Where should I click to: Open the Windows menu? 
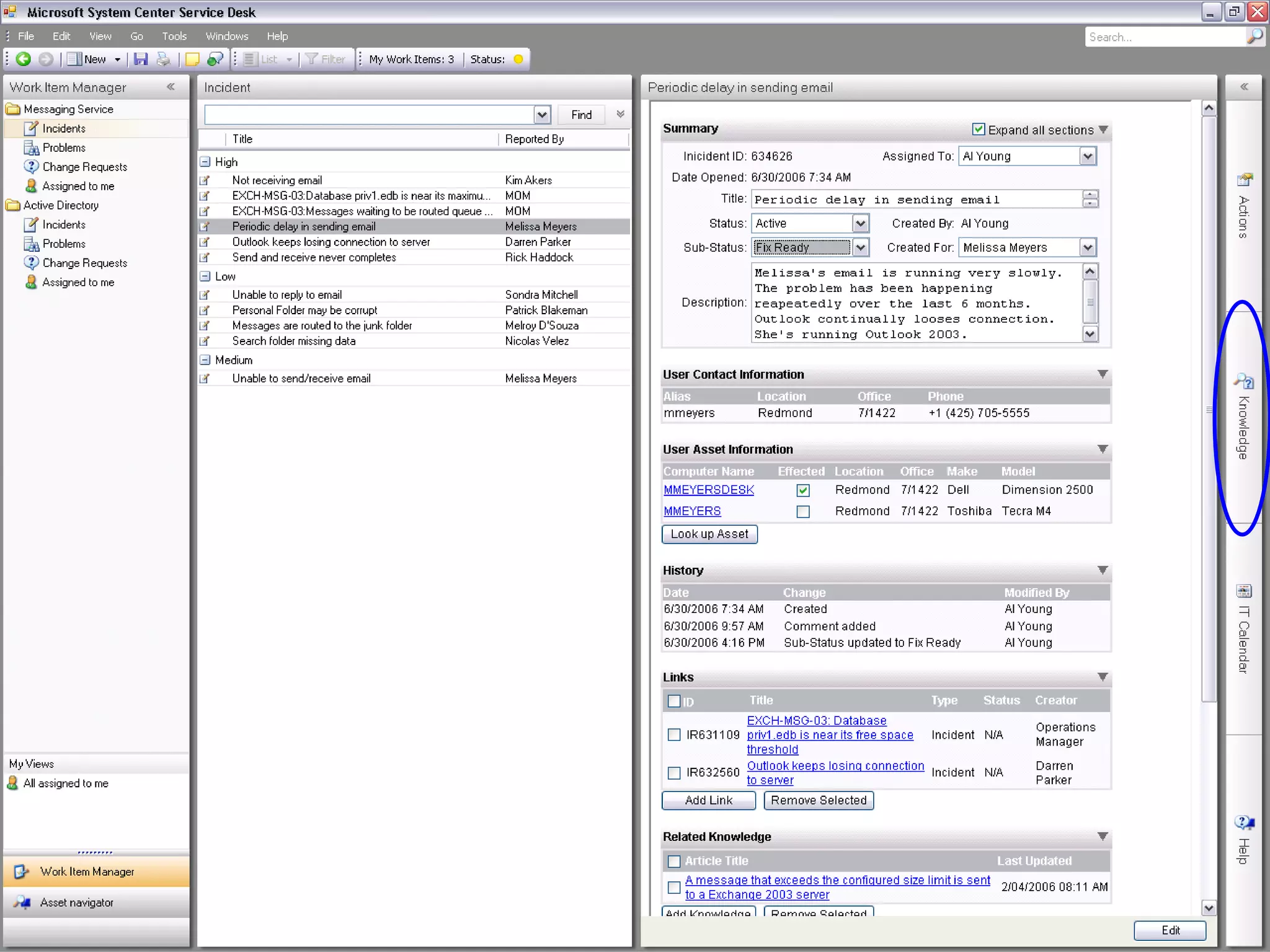(227, 36)
